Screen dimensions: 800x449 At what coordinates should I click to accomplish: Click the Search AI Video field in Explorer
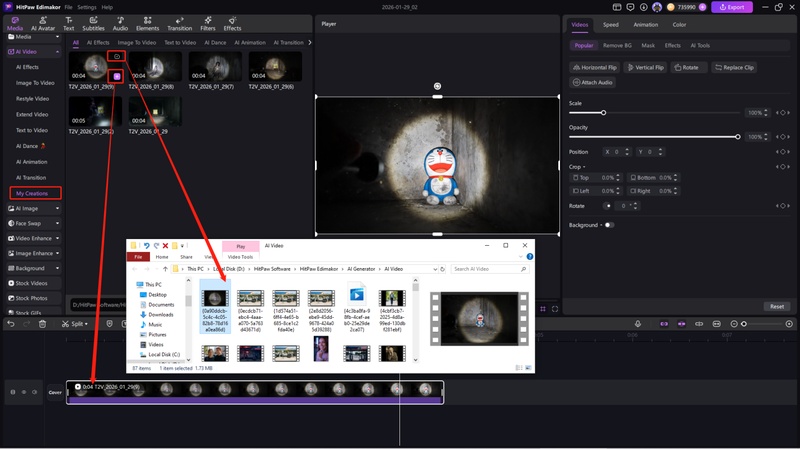[489, 269]
